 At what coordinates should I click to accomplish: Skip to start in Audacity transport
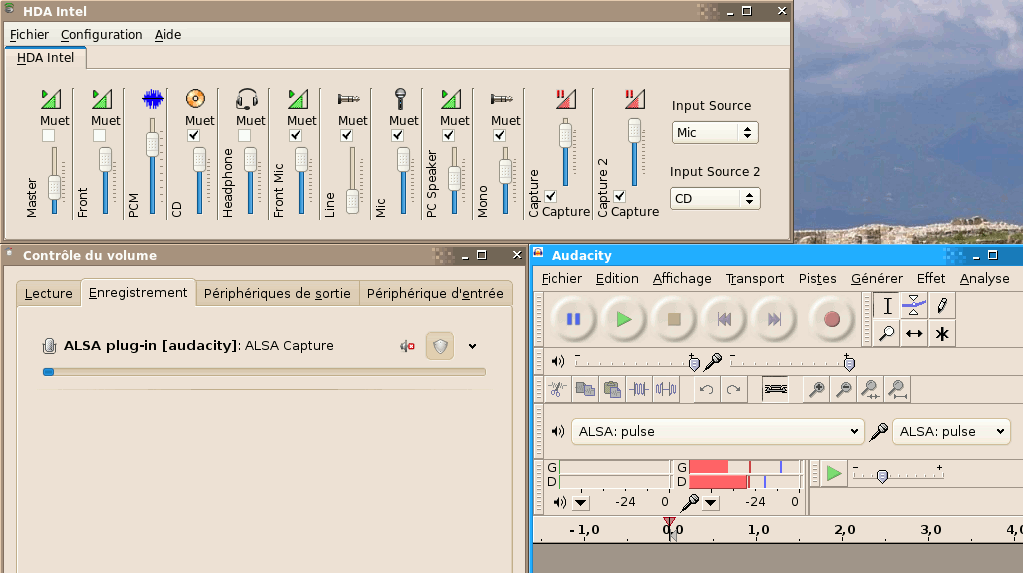(x=724, y=319)
